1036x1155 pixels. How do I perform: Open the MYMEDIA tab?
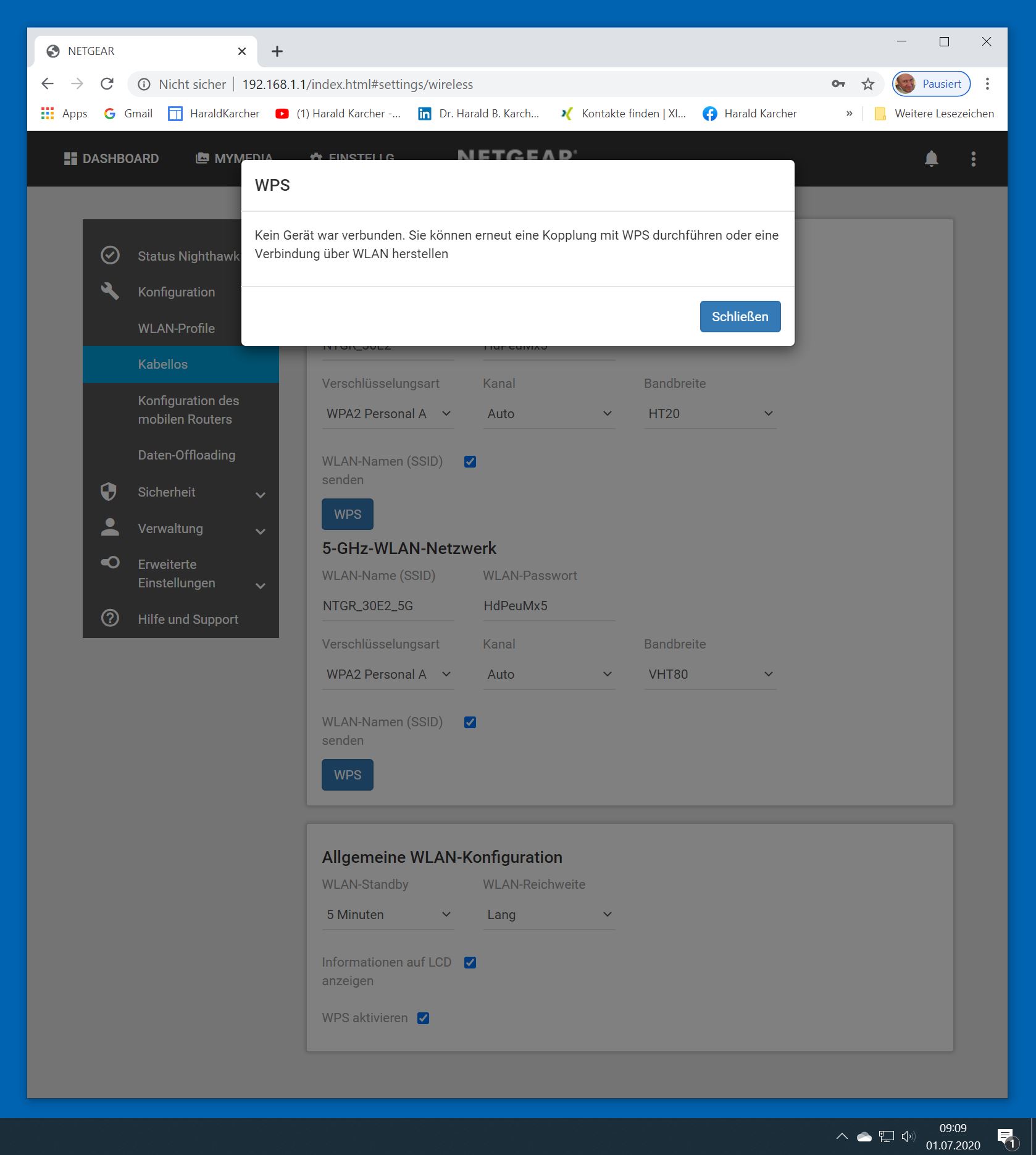pyautogui.click(x=234, y=159)
